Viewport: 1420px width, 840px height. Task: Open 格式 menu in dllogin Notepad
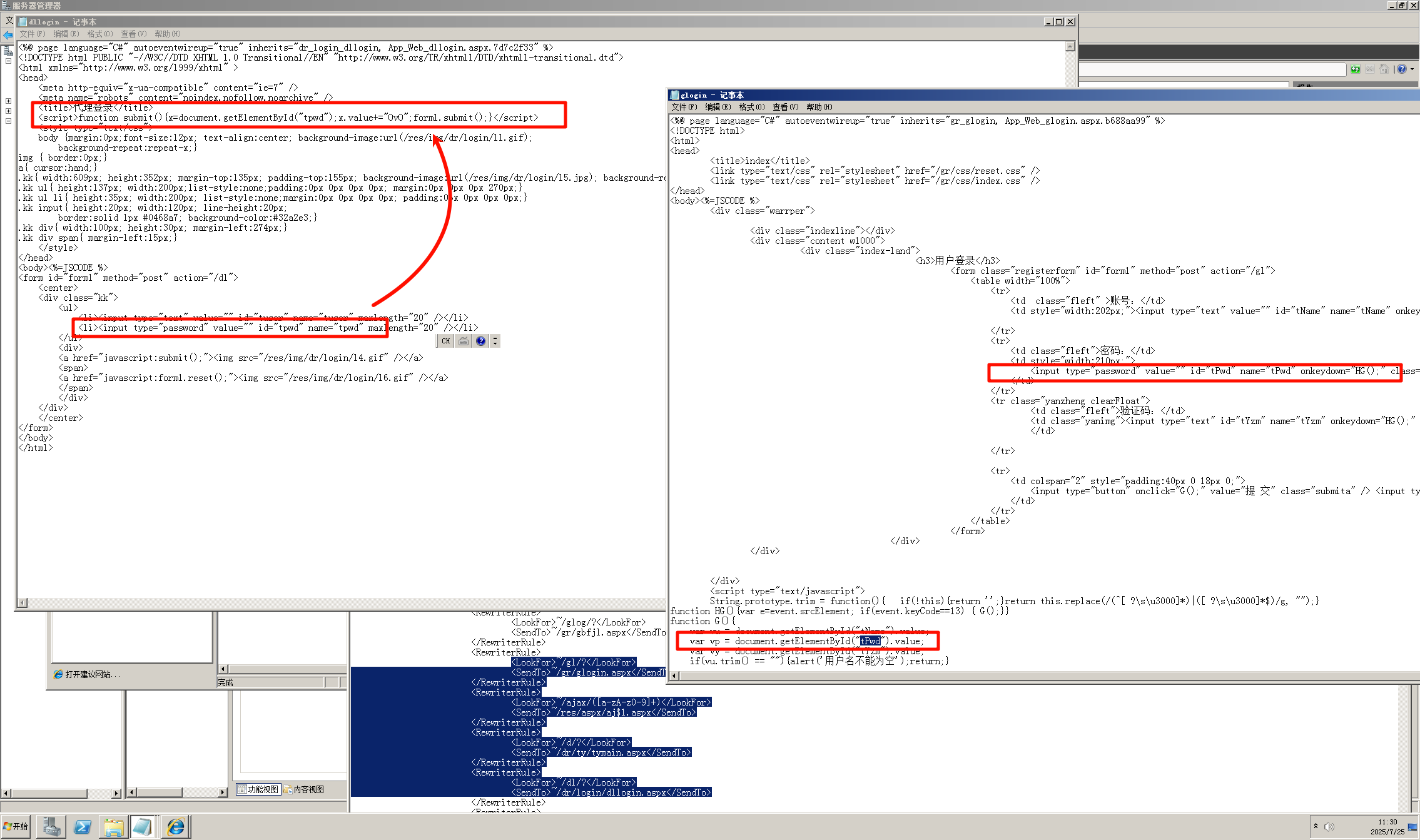pyautogui.click(x=99, y=34)
